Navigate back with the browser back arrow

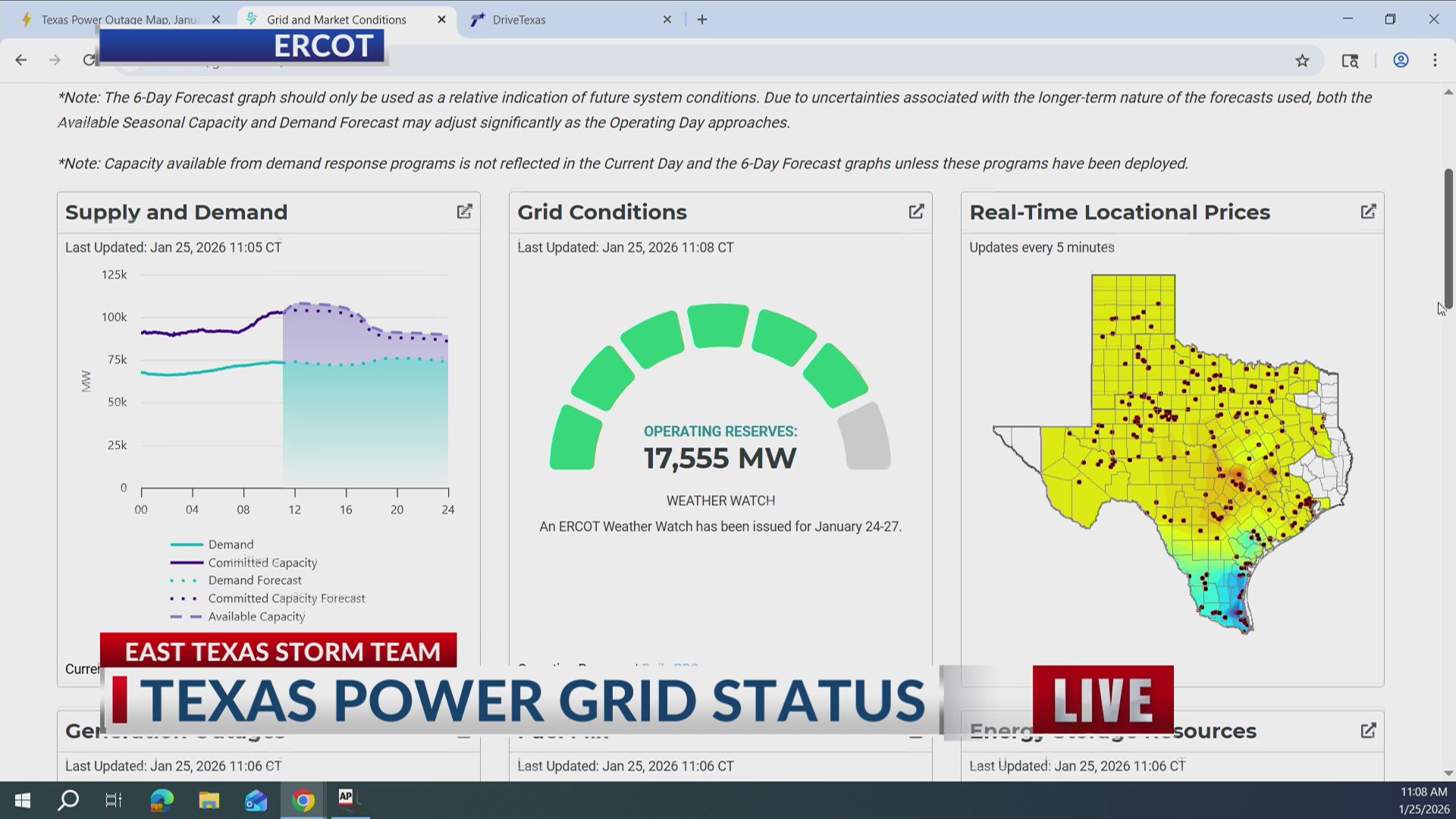(x=20, y=60)
